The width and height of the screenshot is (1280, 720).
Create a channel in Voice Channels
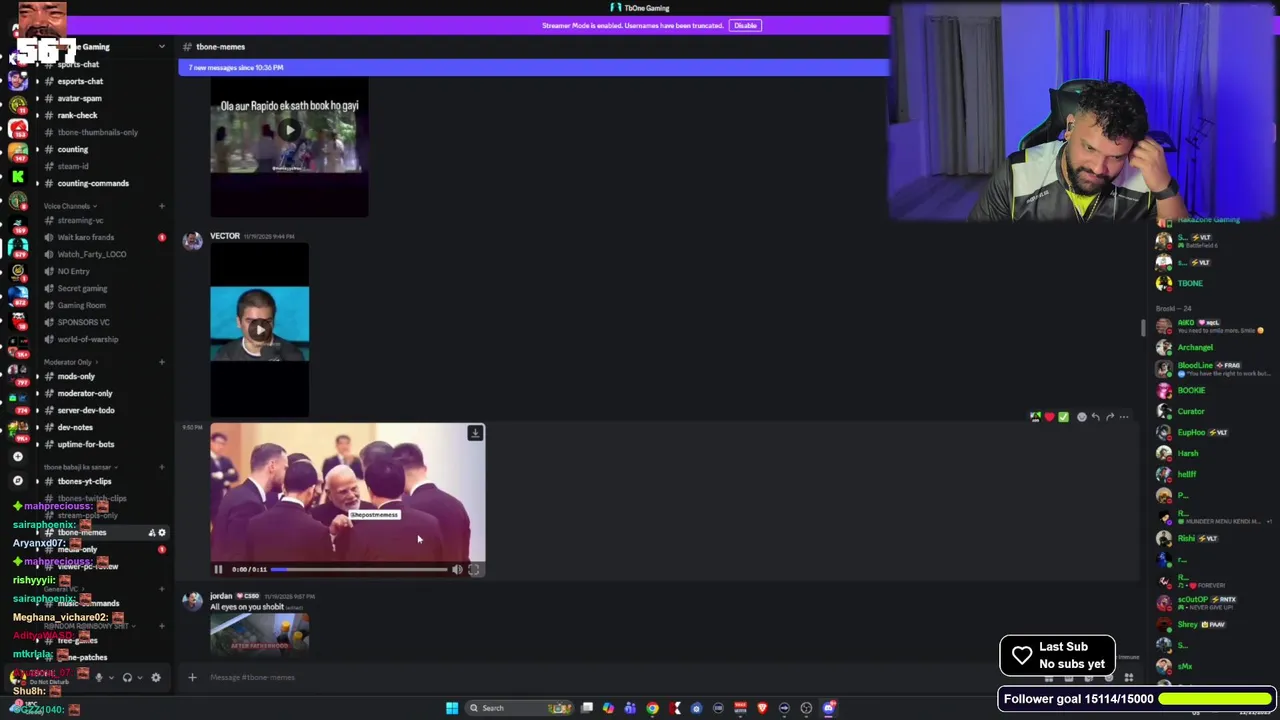point(162,206)
